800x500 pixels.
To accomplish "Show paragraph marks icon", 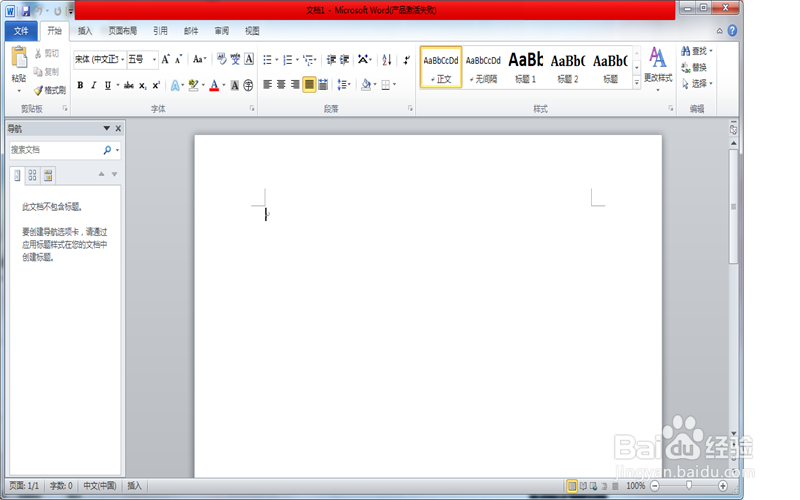I will [x=406, y=60].
